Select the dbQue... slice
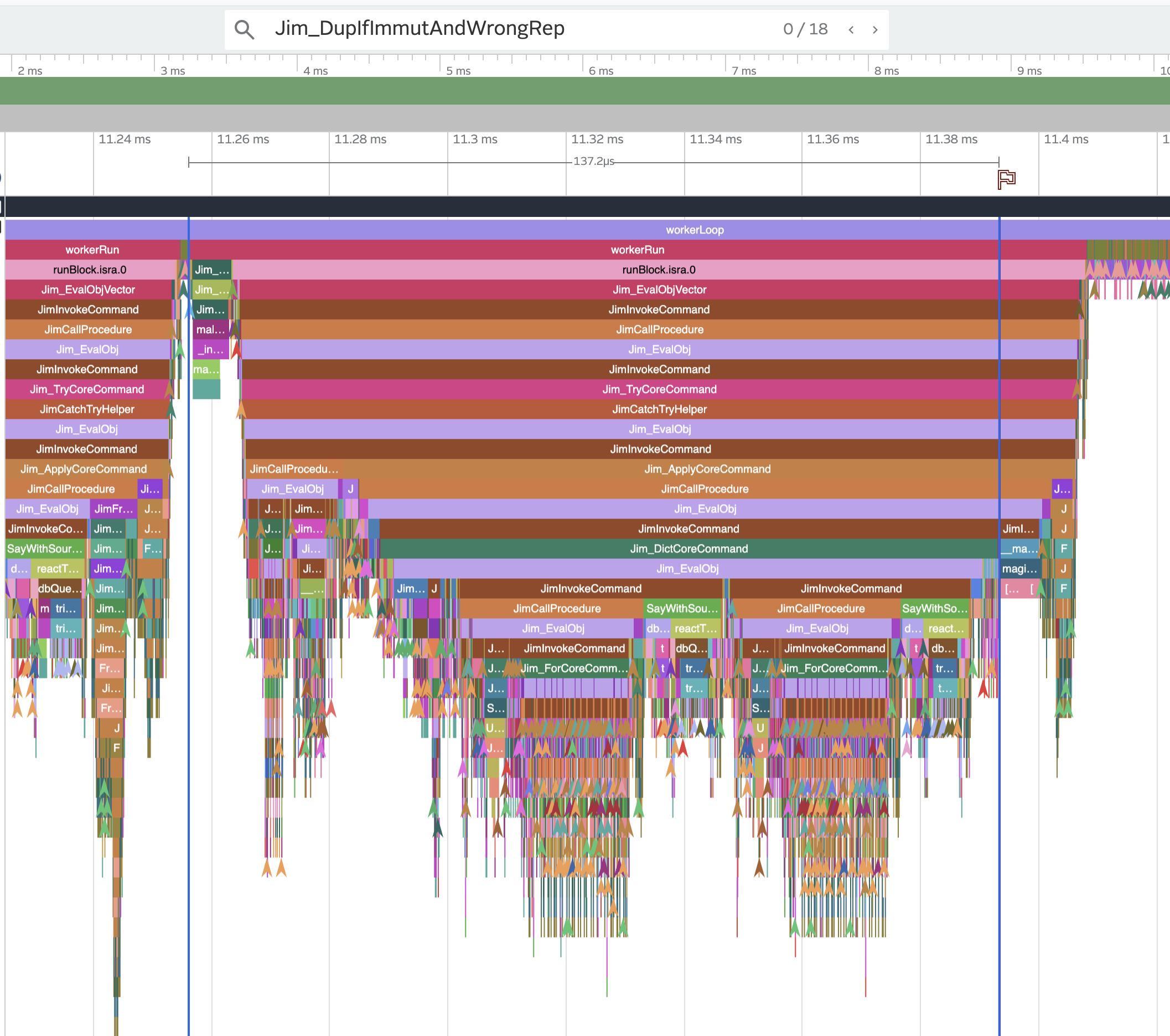Viewport: 1170px width, 1036px height. pyautogui.click(x=60, y=588)
